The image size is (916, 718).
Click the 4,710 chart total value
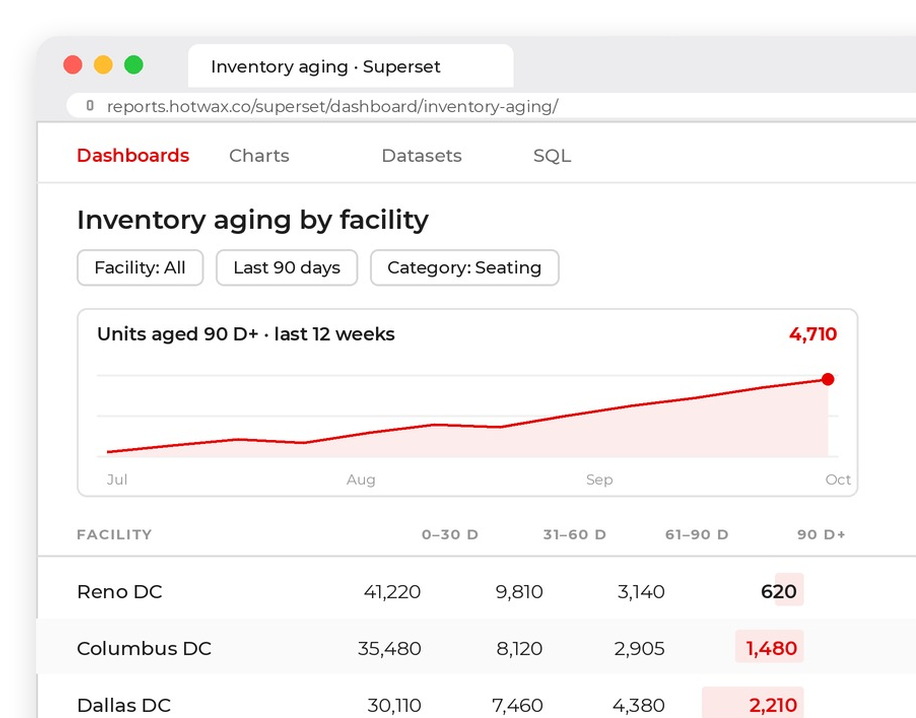(813, 334)
